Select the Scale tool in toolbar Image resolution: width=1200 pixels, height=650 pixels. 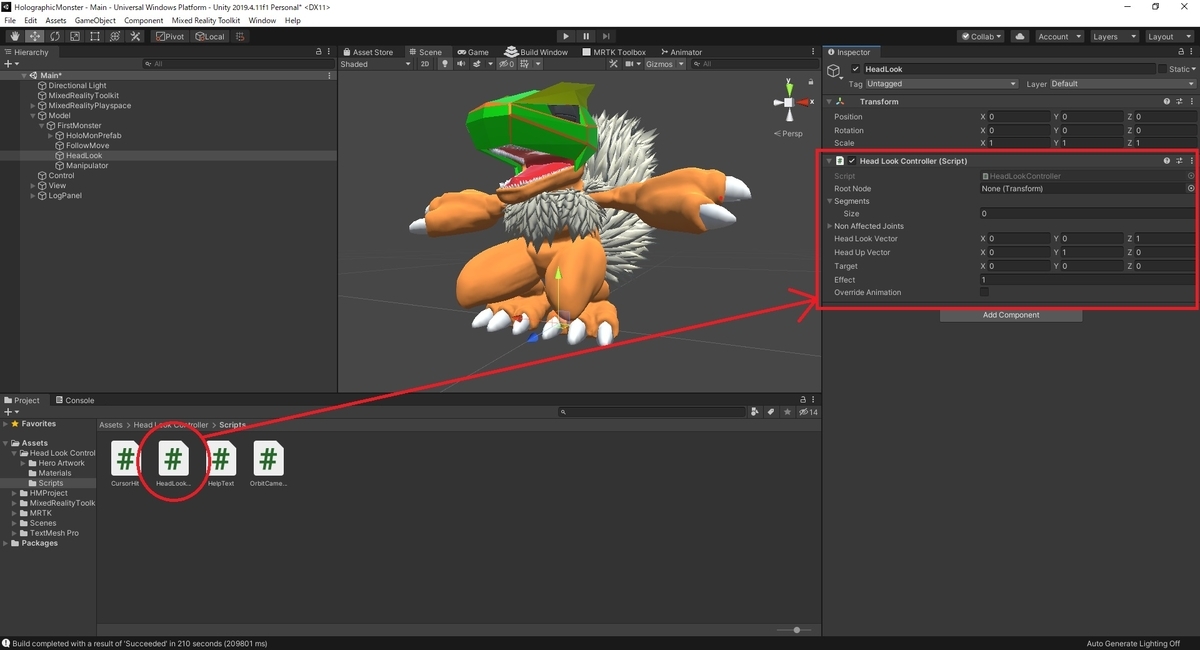point(74,36)
